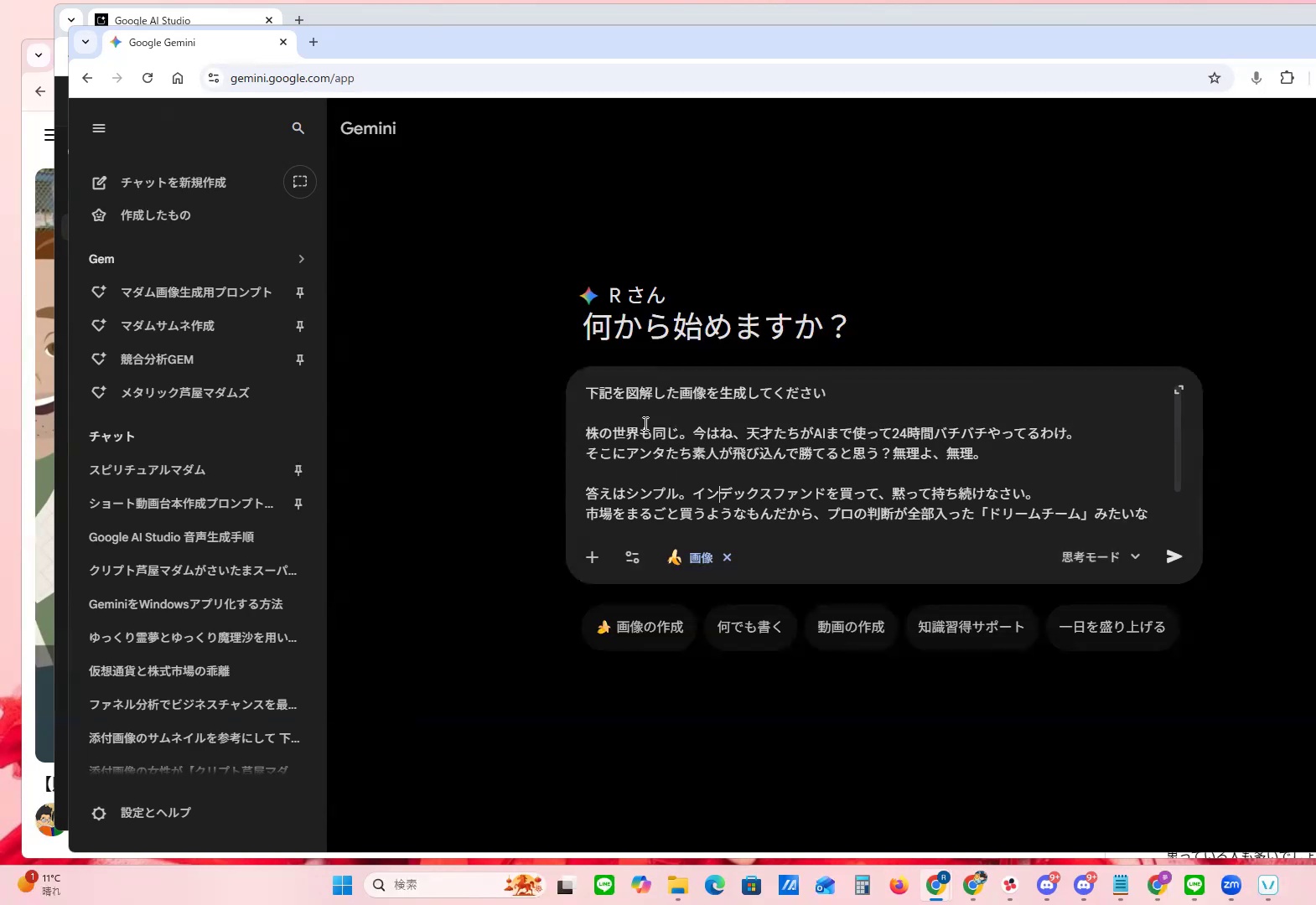
Task: Open 設定とヘルプ settings
Action: click(141, 813)
